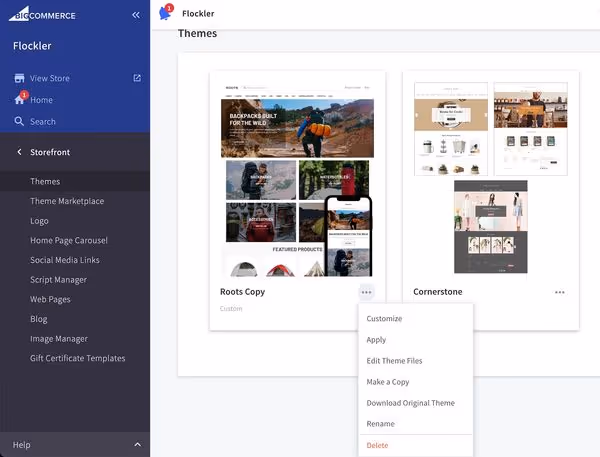The height and width of the screenshot is (457, 600).
Task: Open Roots Copy three-dot options
Action: [x=366, y=292]
